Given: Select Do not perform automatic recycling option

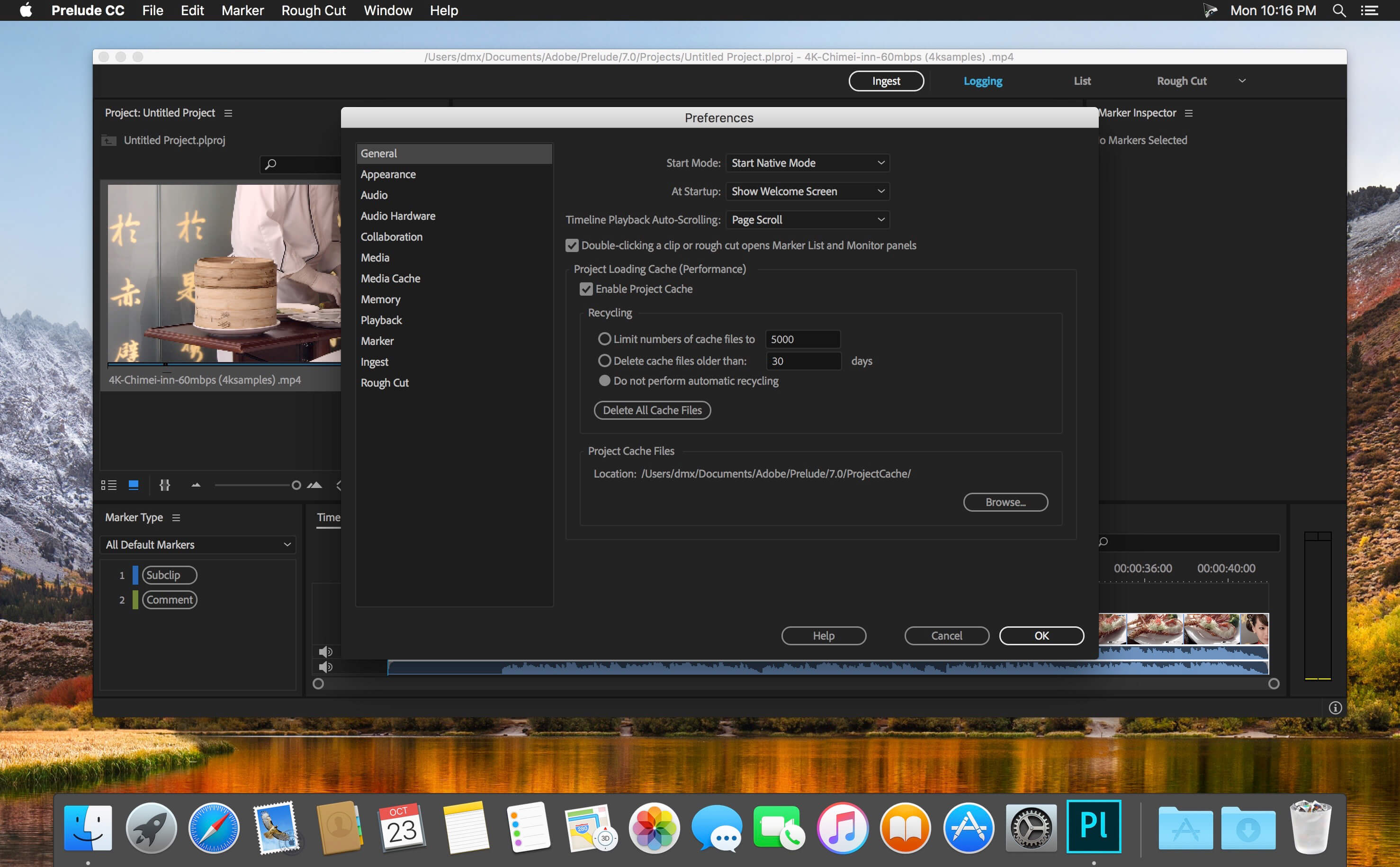Looking at the screenshot, I should (604, 380).
